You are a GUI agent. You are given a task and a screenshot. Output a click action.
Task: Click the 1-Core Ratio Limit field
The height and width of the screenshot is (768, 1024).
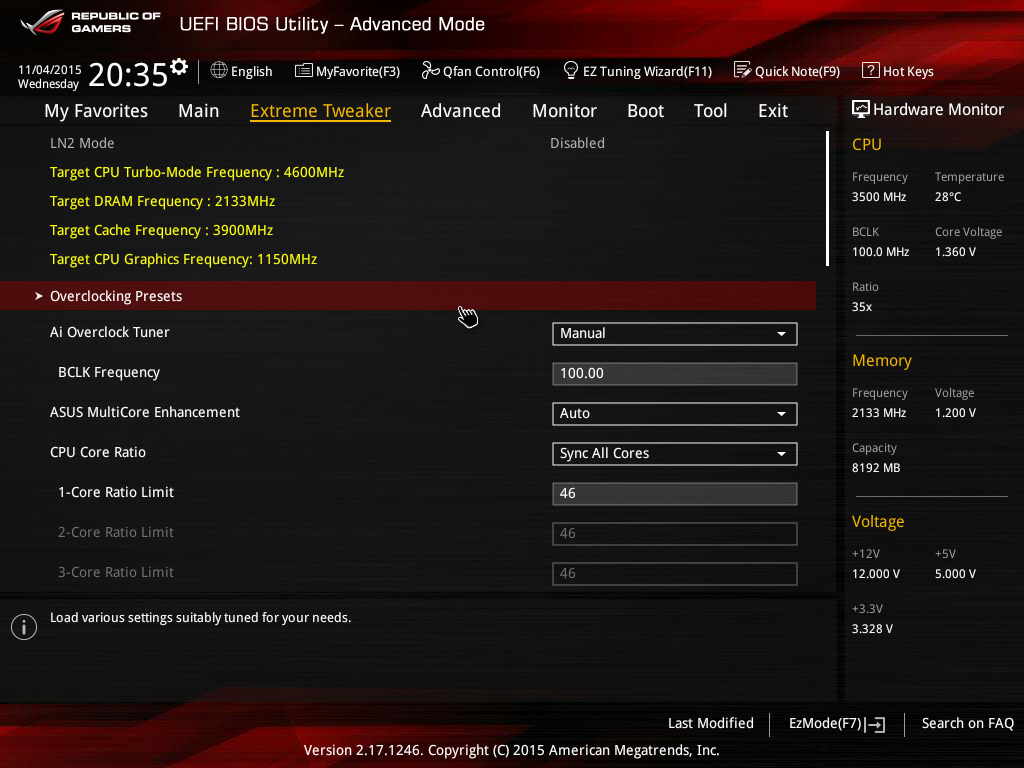pos(675,494)
